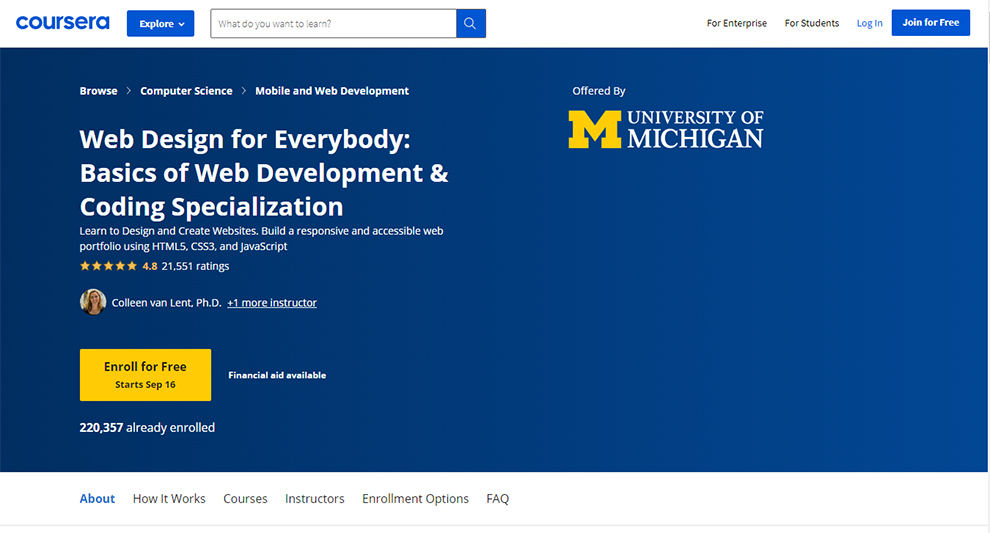Click the search magnifier button
This screenshot has width=990, height=533.
pos(470,23)
